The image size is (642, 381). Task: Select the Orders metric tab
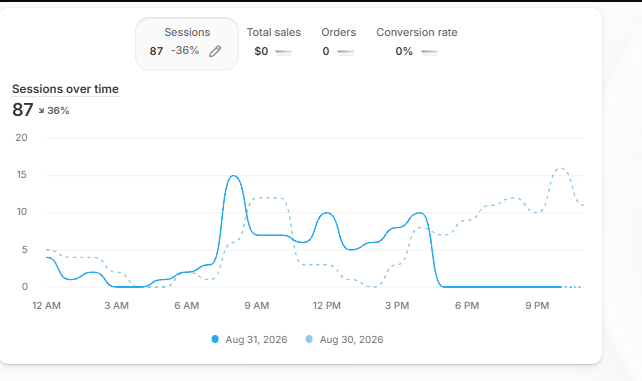(x=338, y=43)
